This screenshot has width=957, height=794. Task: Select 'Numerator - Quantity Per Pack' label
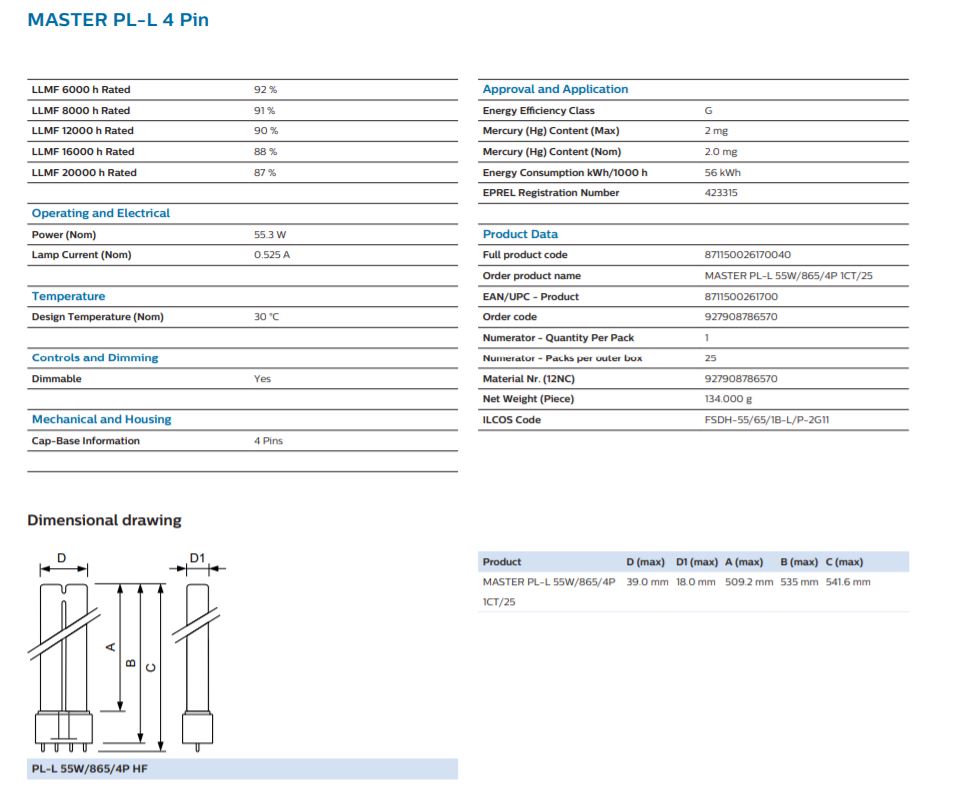[558, 337]
